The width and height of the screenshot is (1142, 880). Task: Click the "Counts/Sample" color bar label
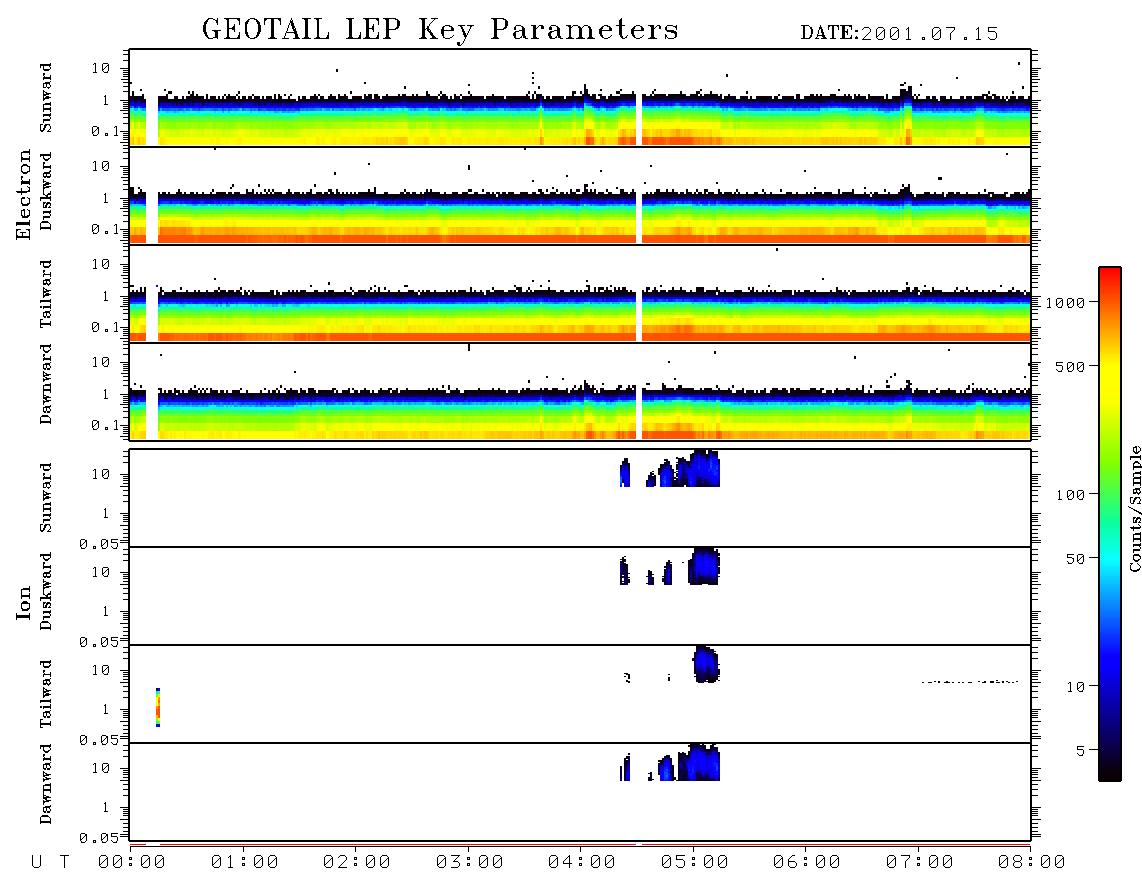click(1134, 508)
